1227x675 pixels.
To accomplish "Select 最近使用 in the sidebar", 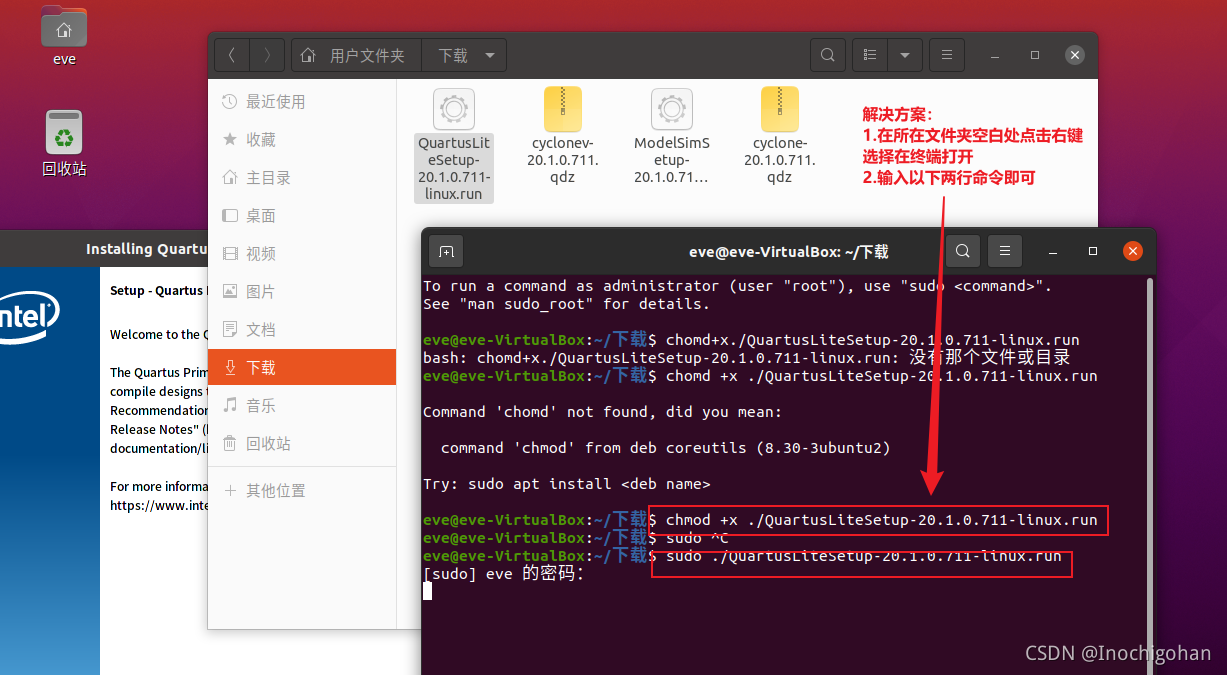I will tap(302, 102).
